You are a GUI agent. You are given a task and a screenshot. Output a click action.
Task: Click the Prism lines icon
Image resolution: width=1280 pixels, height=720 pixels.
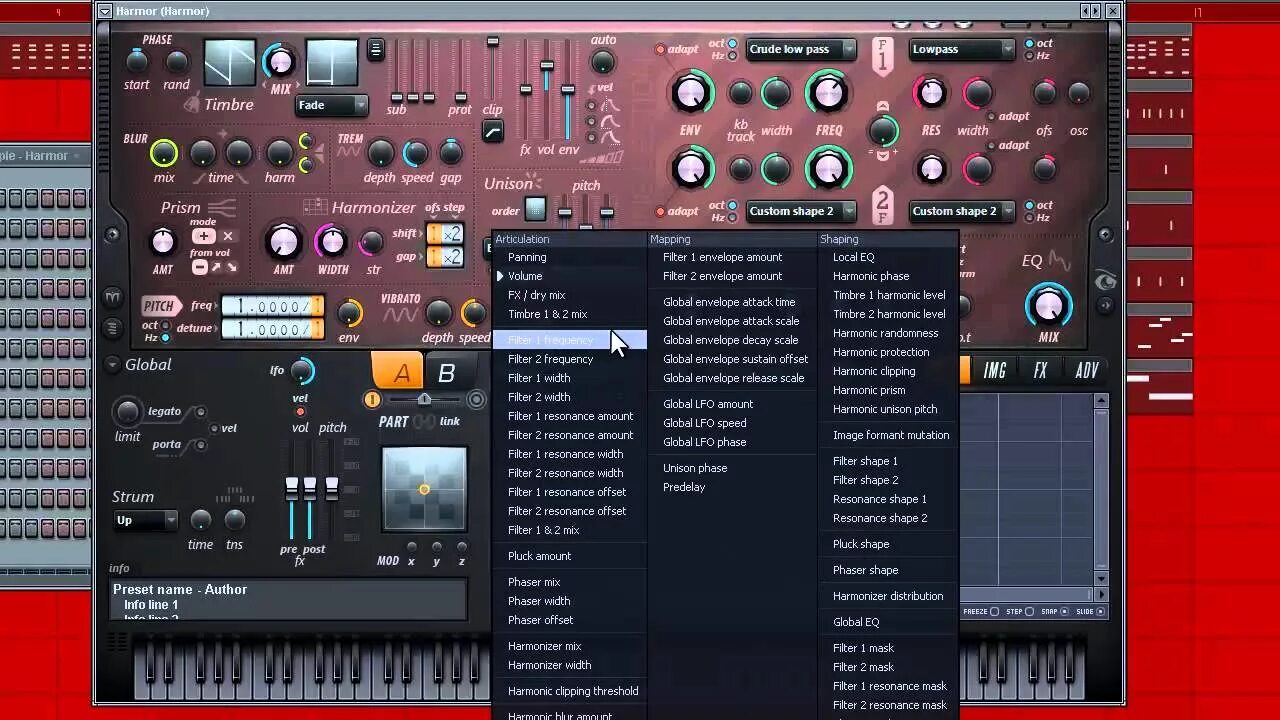222,207
